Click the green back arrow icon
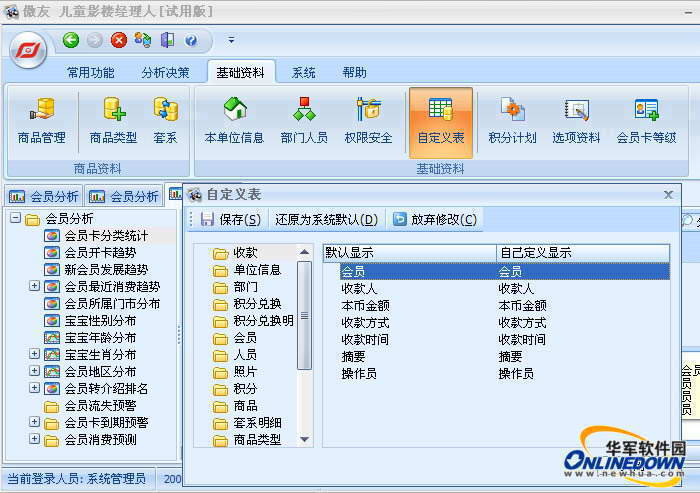The width and height of the screenshot is (700, 493). click(71, 40)
